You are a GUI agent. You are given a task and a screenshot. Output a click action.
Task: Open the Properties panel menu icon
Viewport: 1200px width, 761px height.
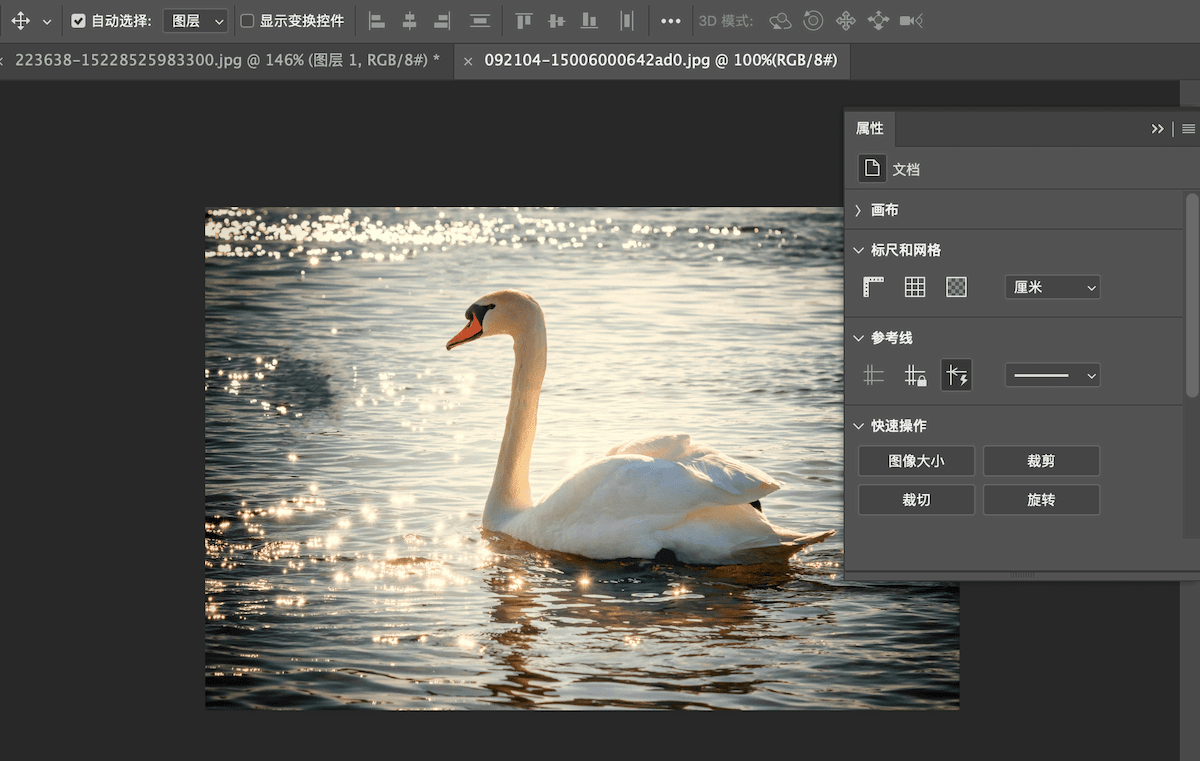[1188, 129]
